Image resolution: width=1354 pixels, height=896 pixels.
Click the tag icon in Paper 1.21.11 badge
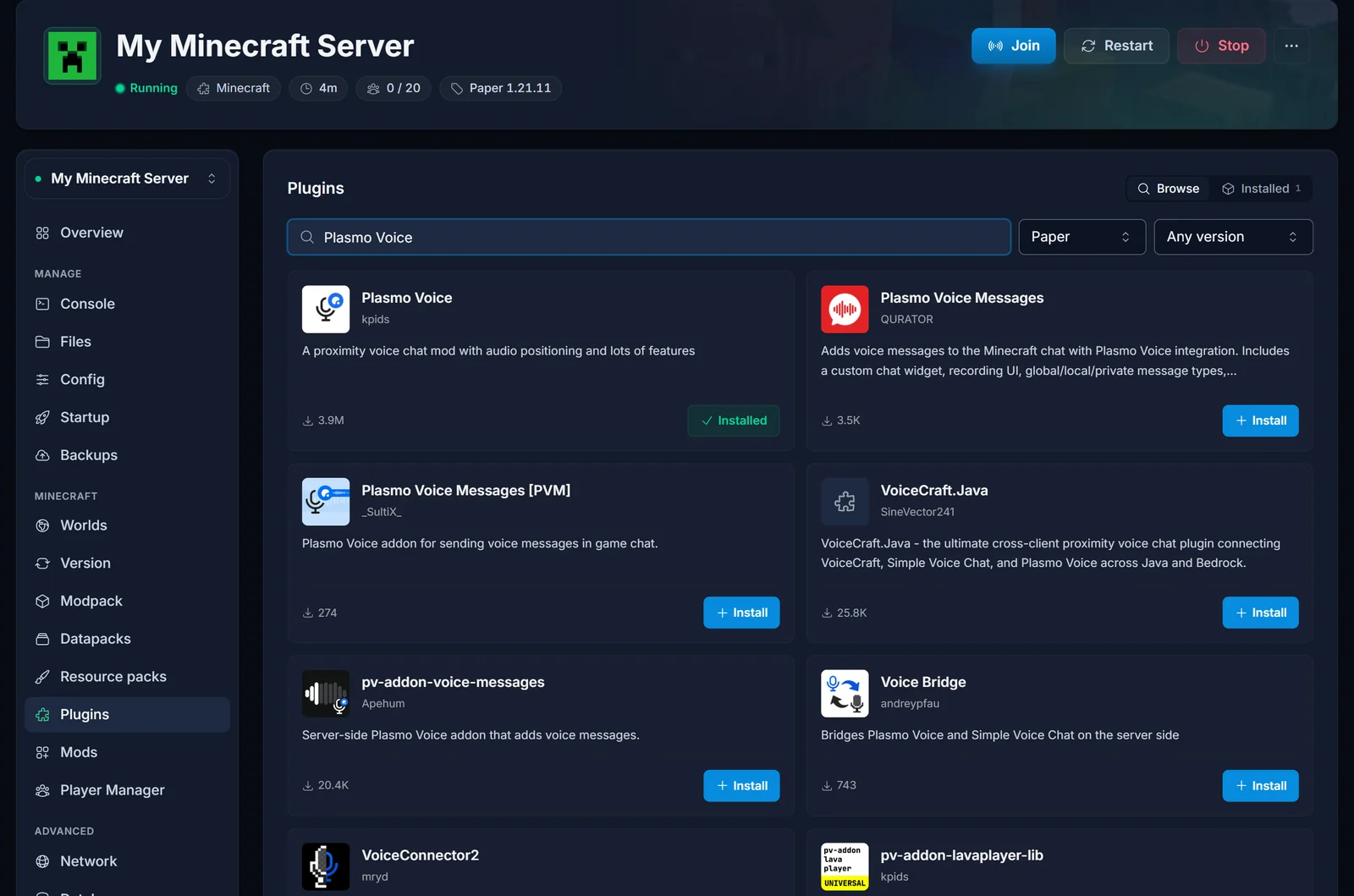tap(457, 88)
